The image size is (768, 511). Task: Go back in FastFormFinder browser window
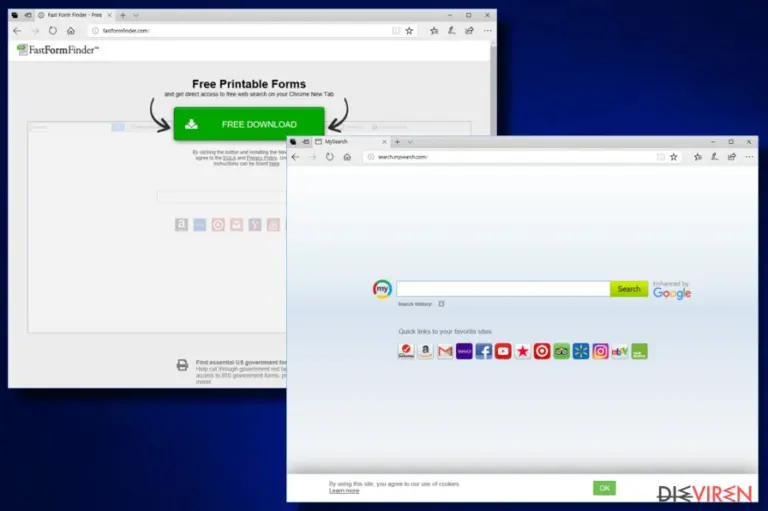[x=17, y=30]
